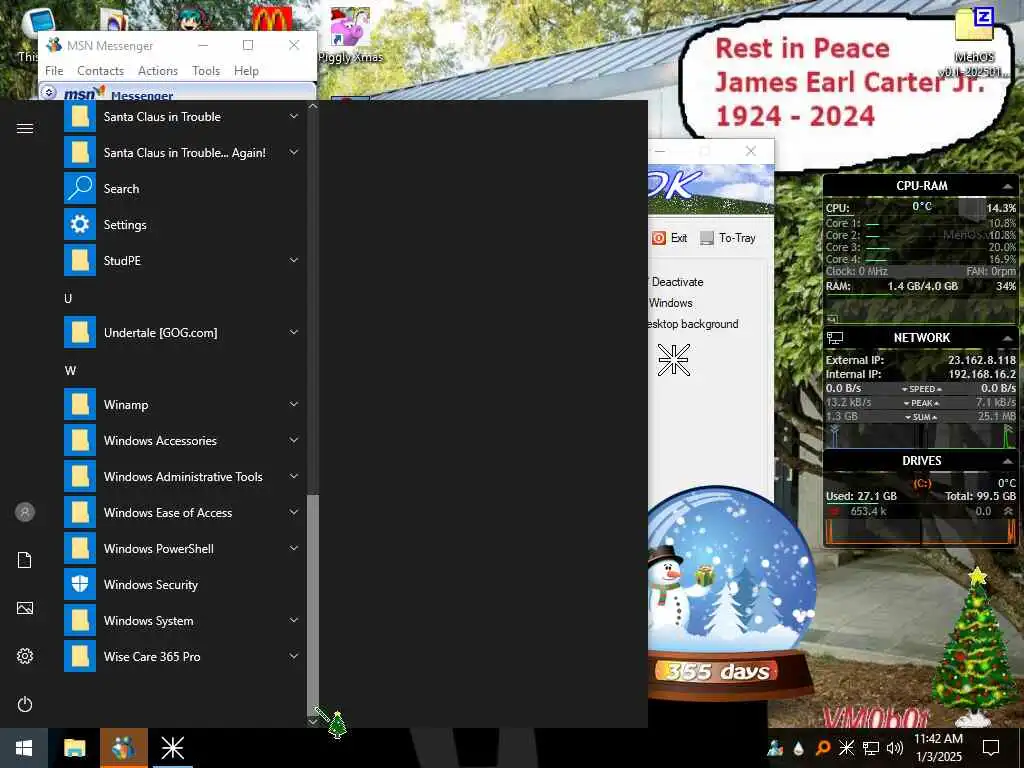Jump to the letter W section header
This screenshot has width=1024, height=768.
[x=71, y=370]
